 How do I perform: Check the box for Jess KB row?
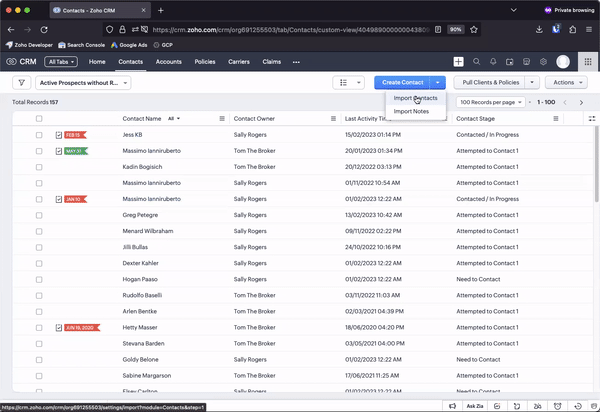click(39, 134)
